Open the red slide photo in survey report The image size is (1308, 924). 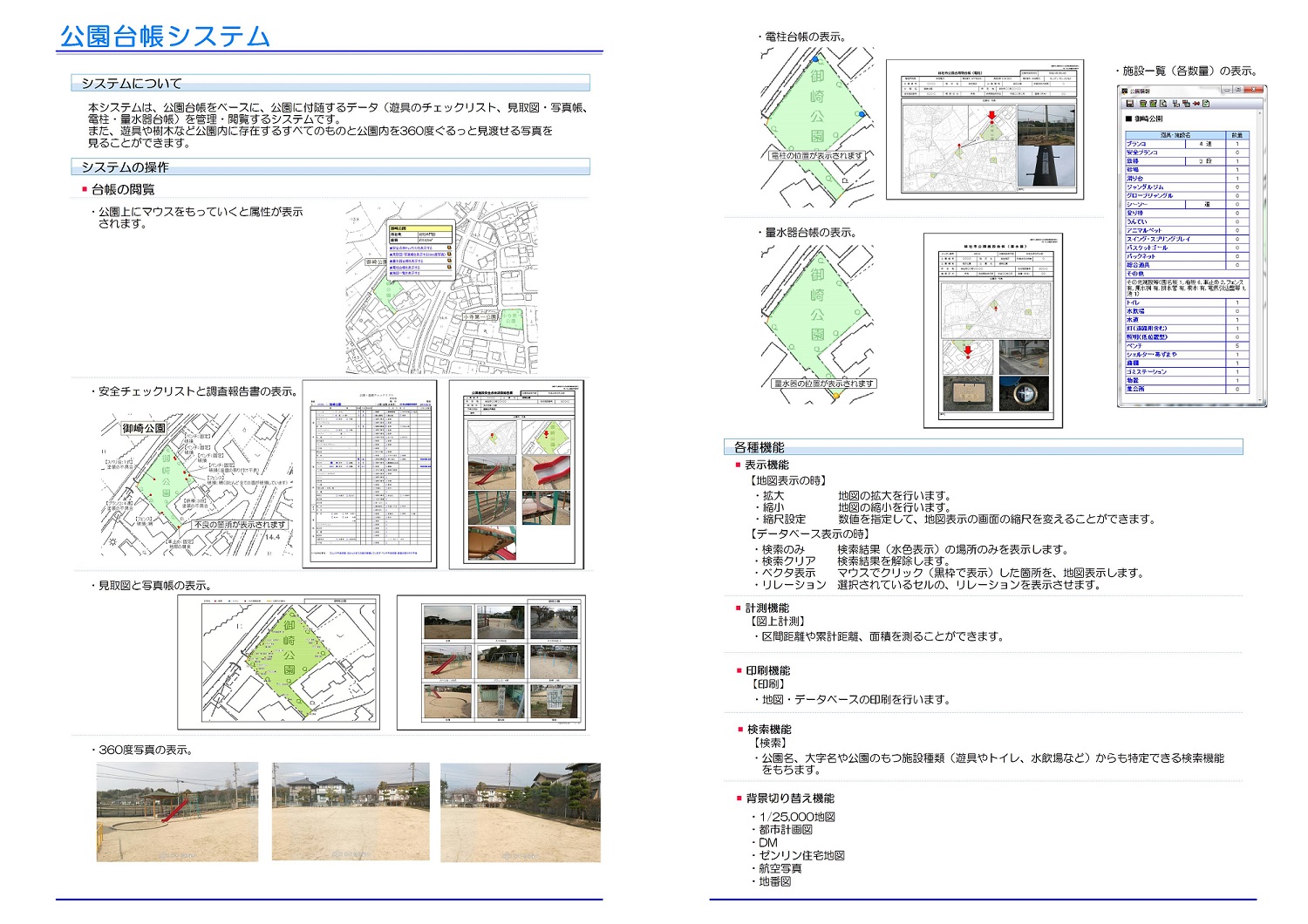(545, 471)
